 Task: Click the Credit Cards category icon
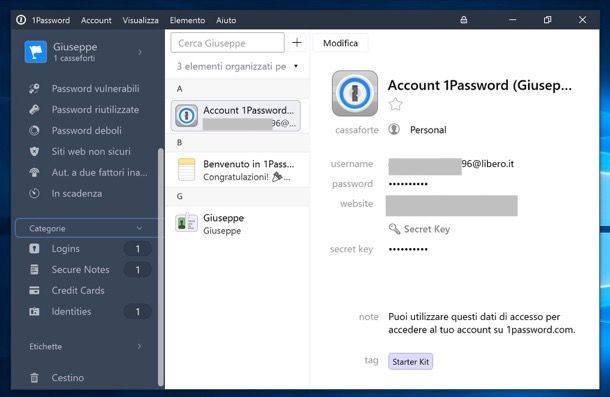click(x=34, y=290)
